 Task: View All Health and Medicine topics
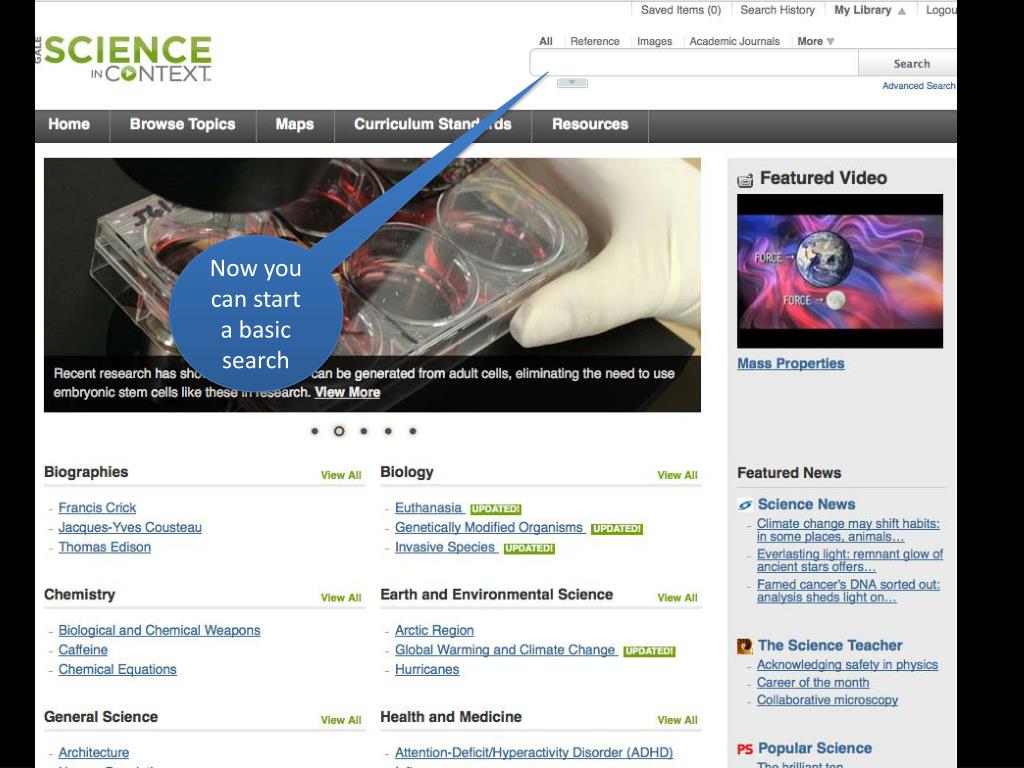pyautogui.click(x=677, y=720)
